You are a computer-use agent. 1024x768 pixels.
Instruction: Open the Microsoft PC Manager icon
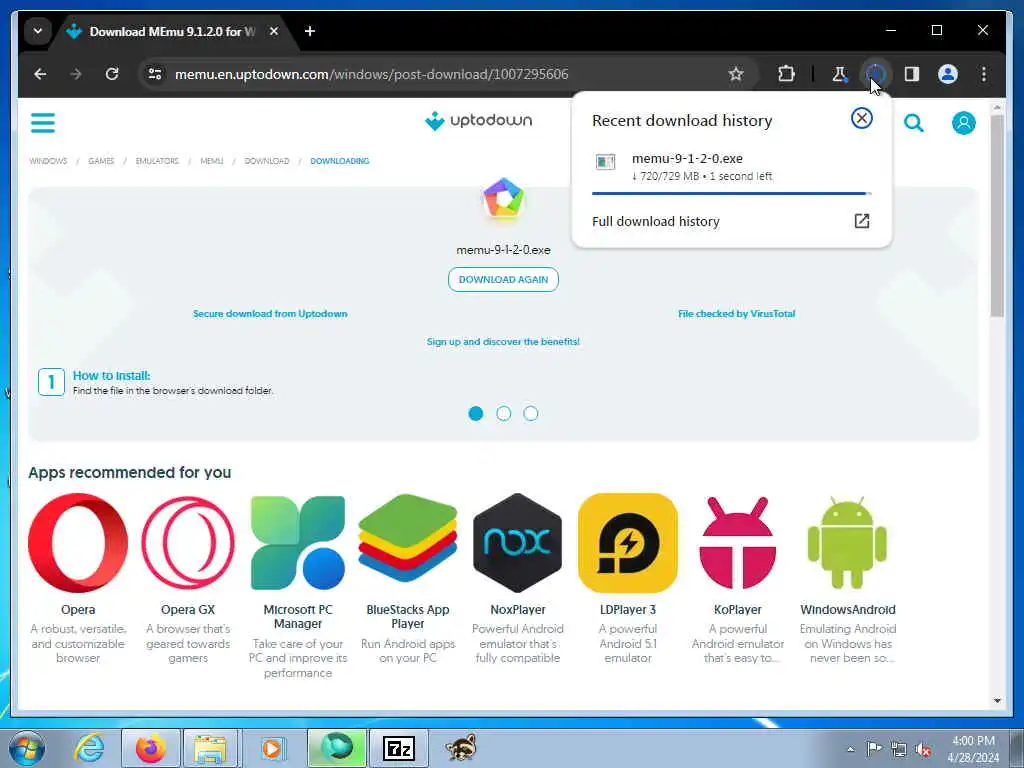298,543
